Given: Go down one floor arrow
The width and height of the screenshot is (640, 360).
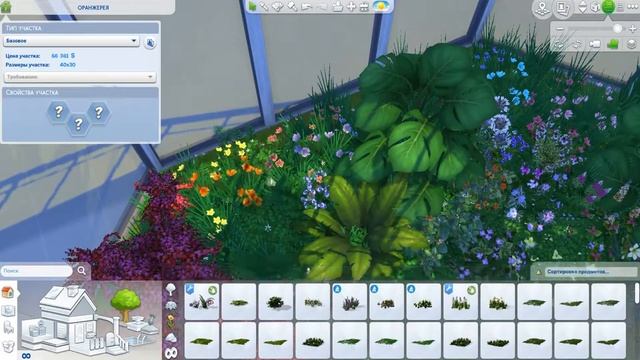Looking at the screenshot, I should coord(583,11).
